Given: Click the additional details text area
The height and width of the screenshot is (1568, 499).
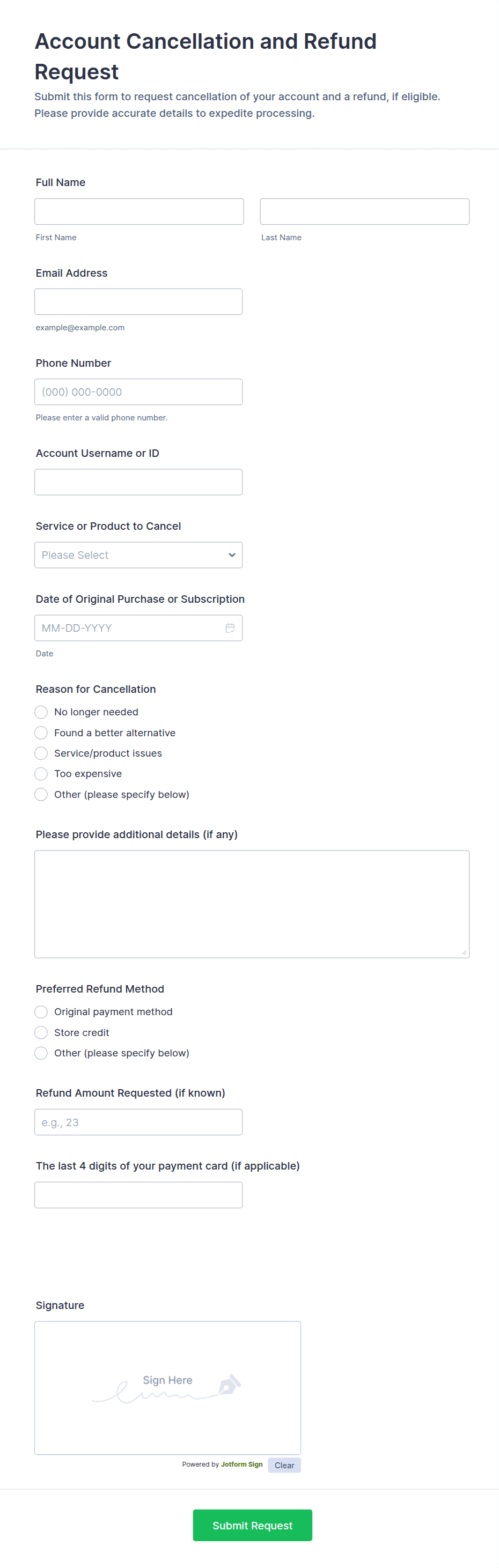Looking at the screenshot, I should pos(252,903).
